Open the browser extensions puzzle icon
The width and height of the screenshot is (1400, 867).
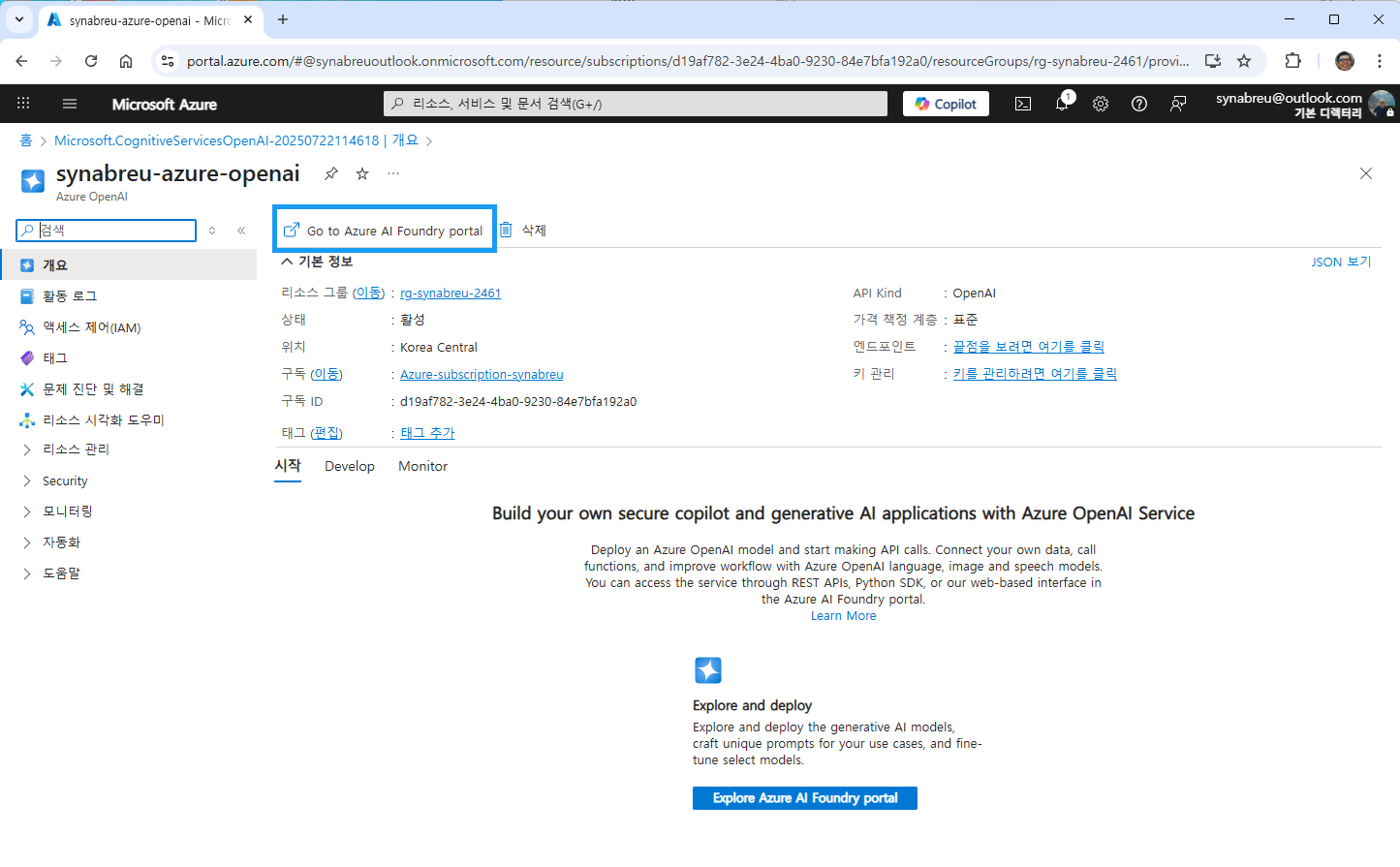[x=1292, y=61]
